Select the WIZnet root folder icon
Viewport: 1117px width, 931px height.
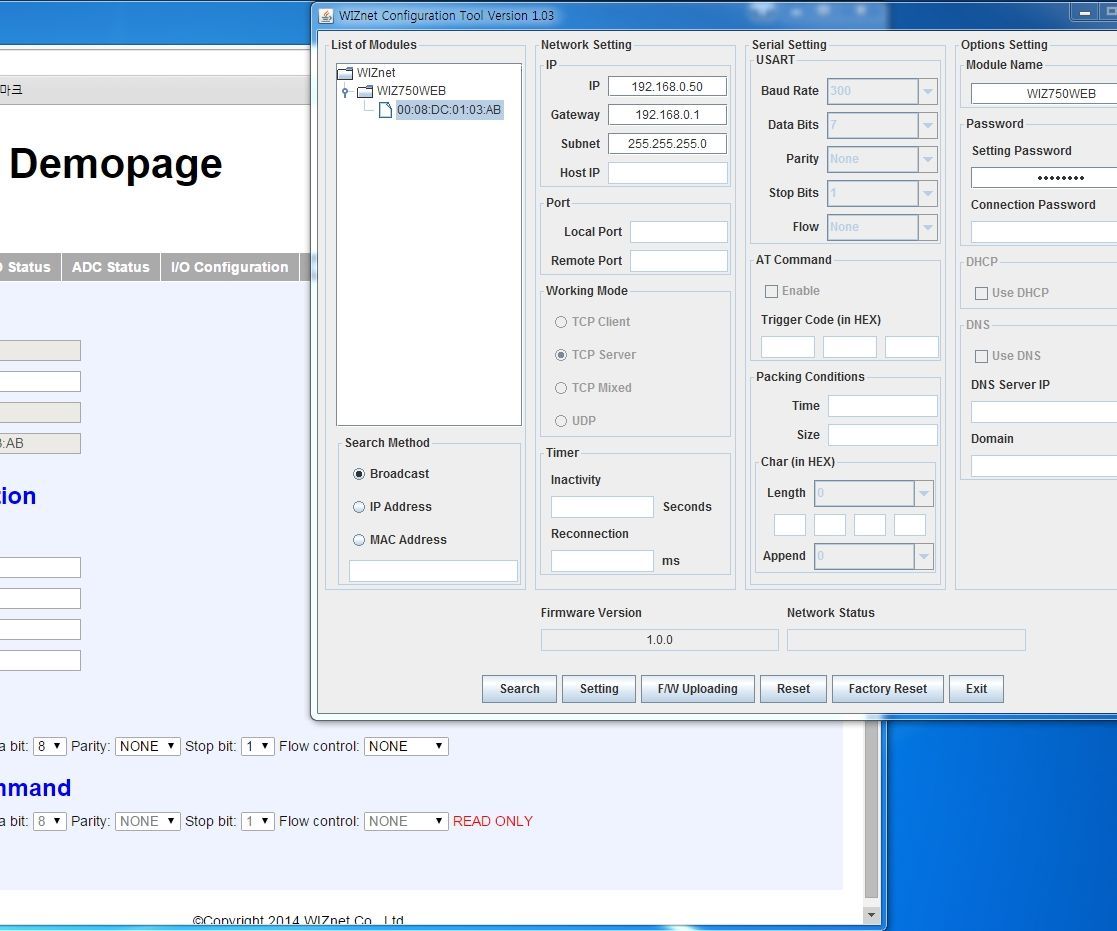(345, 73)
